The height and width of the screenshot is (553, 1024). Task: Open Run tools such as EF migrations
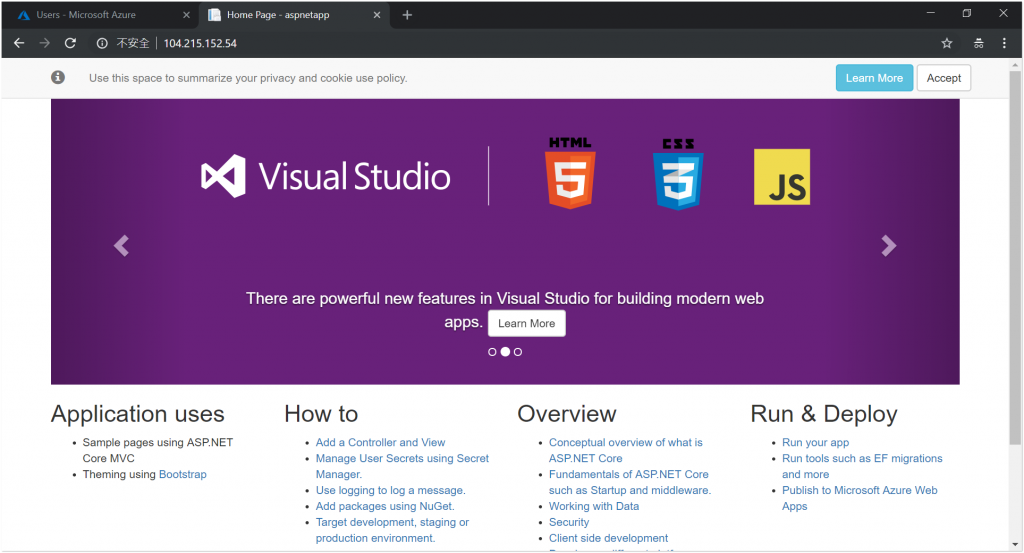pos(862,466)
